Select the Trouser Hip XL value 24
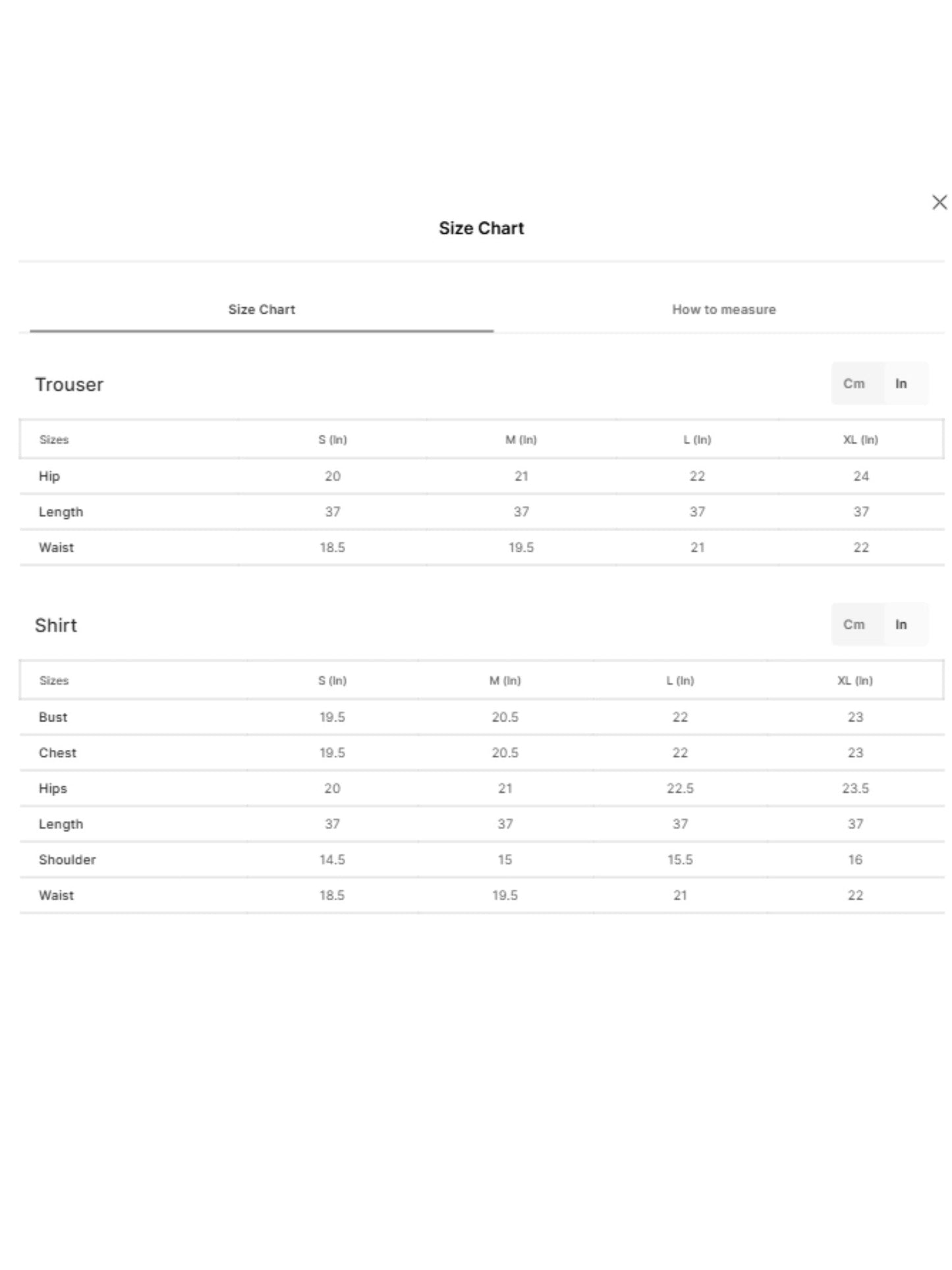The width and height of the screenshot is (952, 1270). 861,476
